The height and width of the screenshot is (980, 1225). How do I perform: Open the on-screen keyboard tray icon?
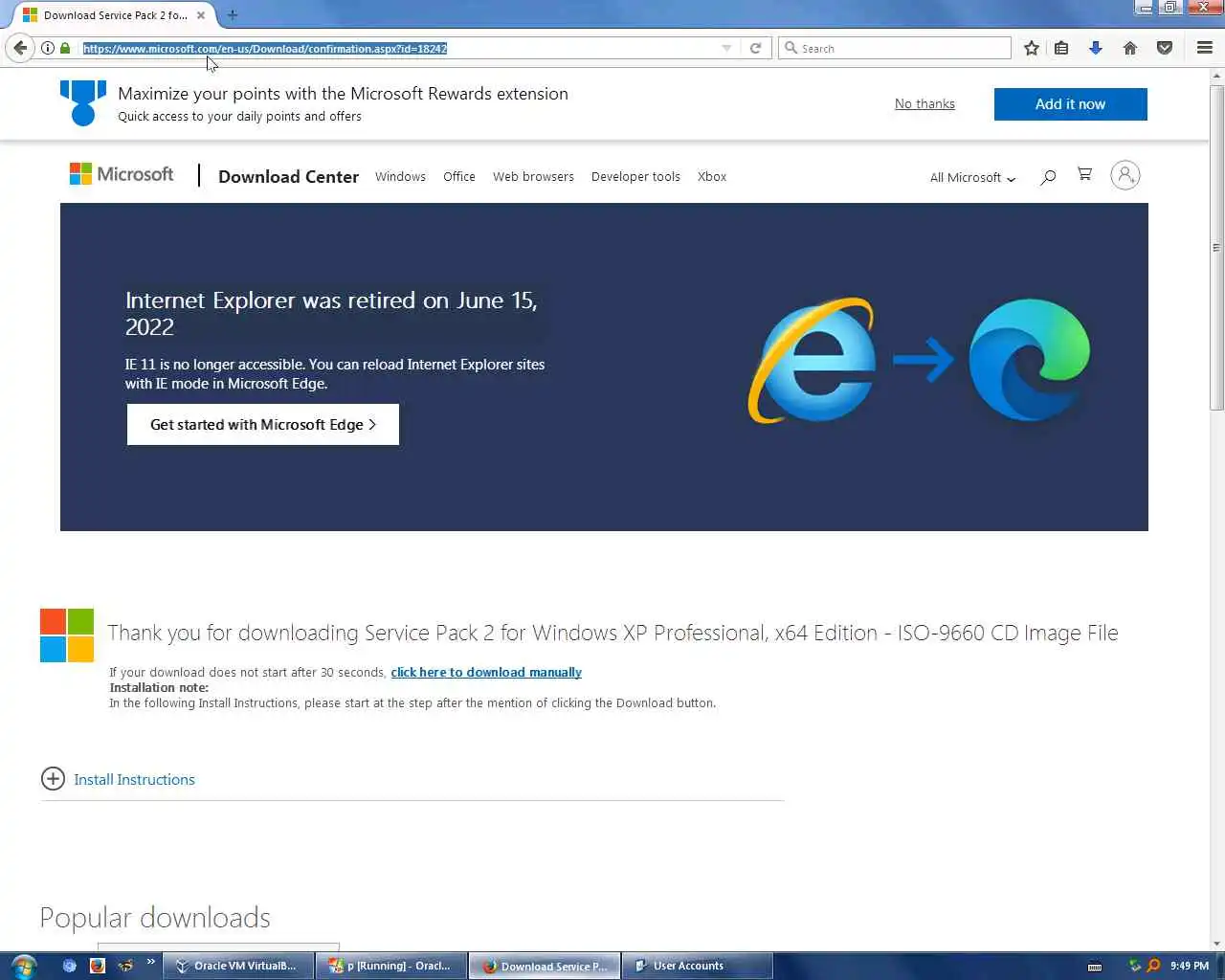click(x=1095, y=966)
